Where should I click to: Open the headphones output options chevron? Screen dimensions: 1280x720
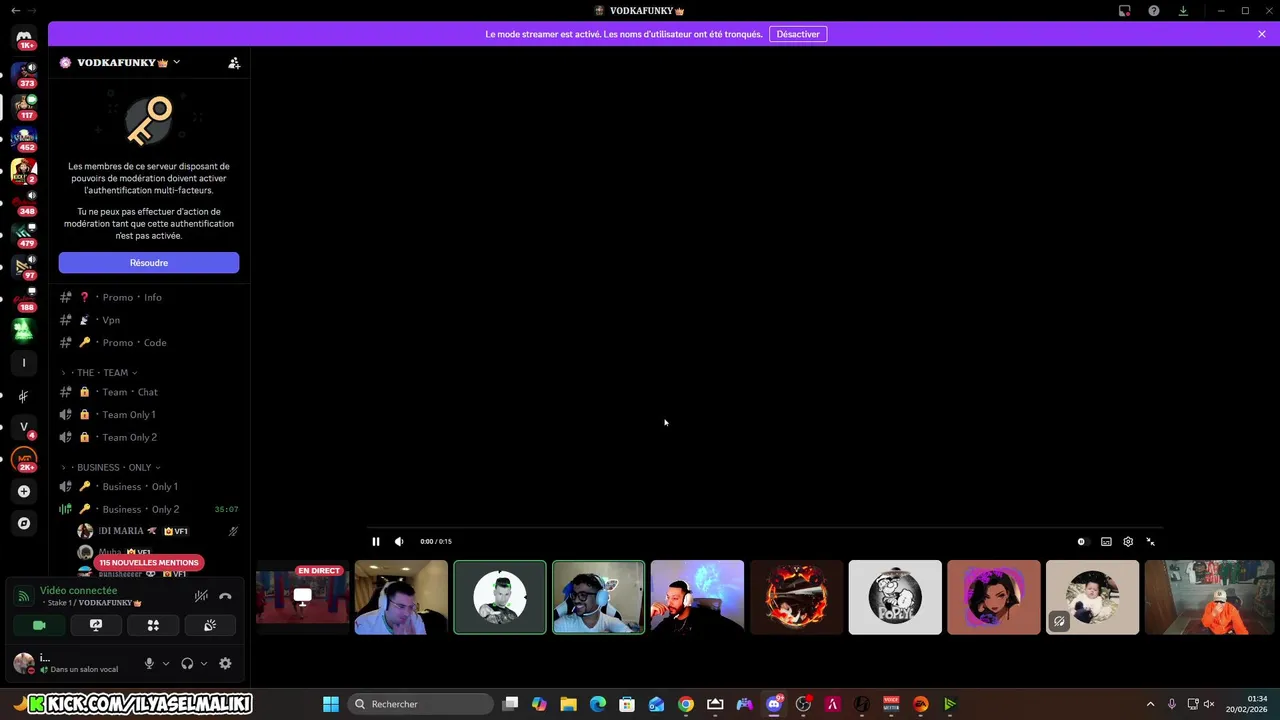(204, 663)
